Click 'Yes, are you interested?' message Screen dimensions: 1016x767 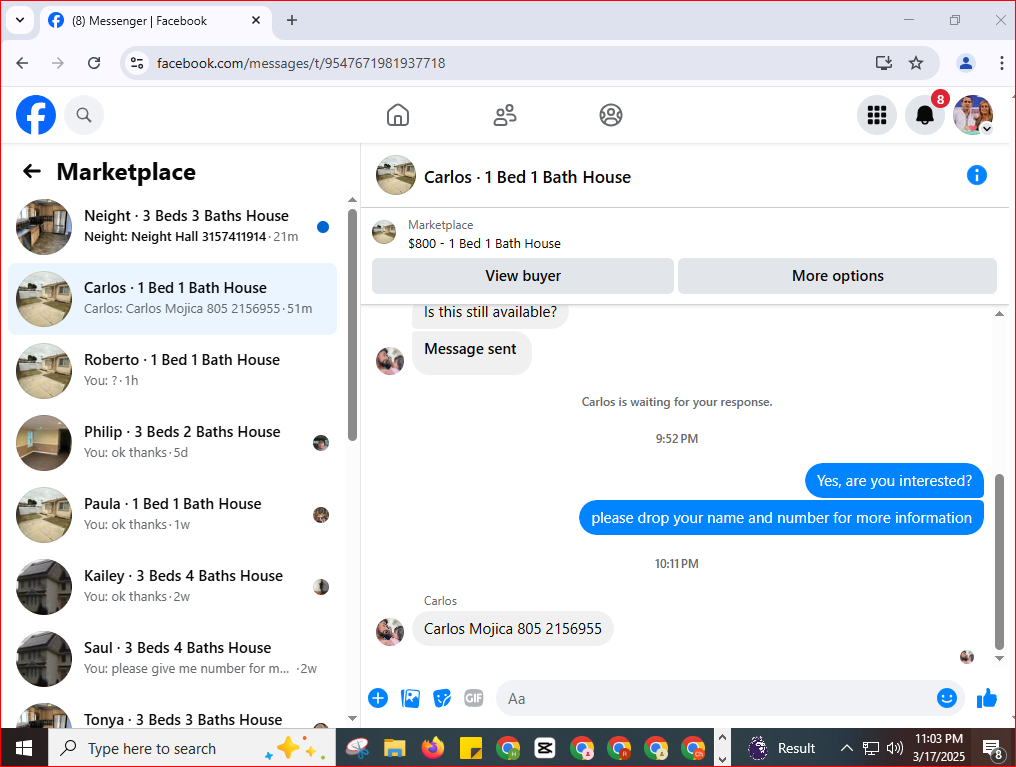coord(894,481)
